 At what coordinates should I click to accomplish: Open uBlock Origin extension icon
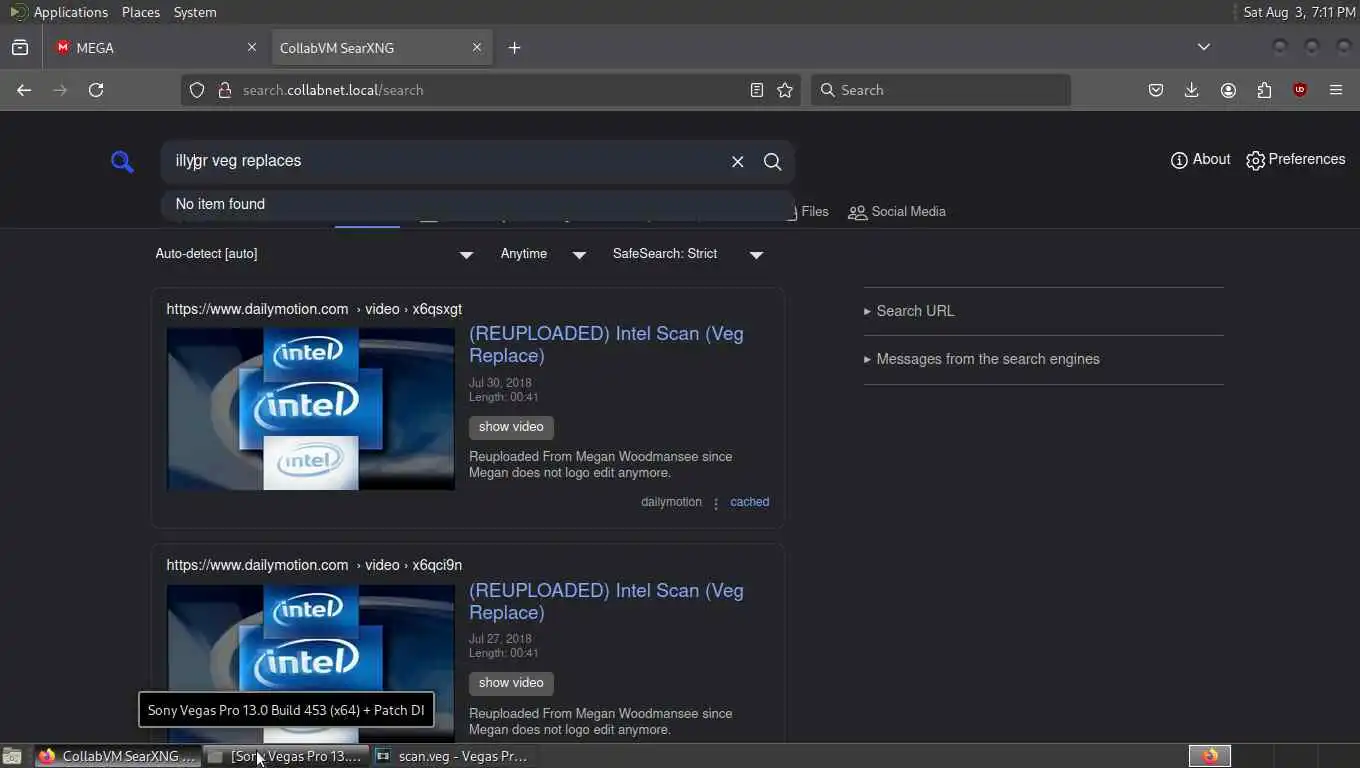[1300, 90]
